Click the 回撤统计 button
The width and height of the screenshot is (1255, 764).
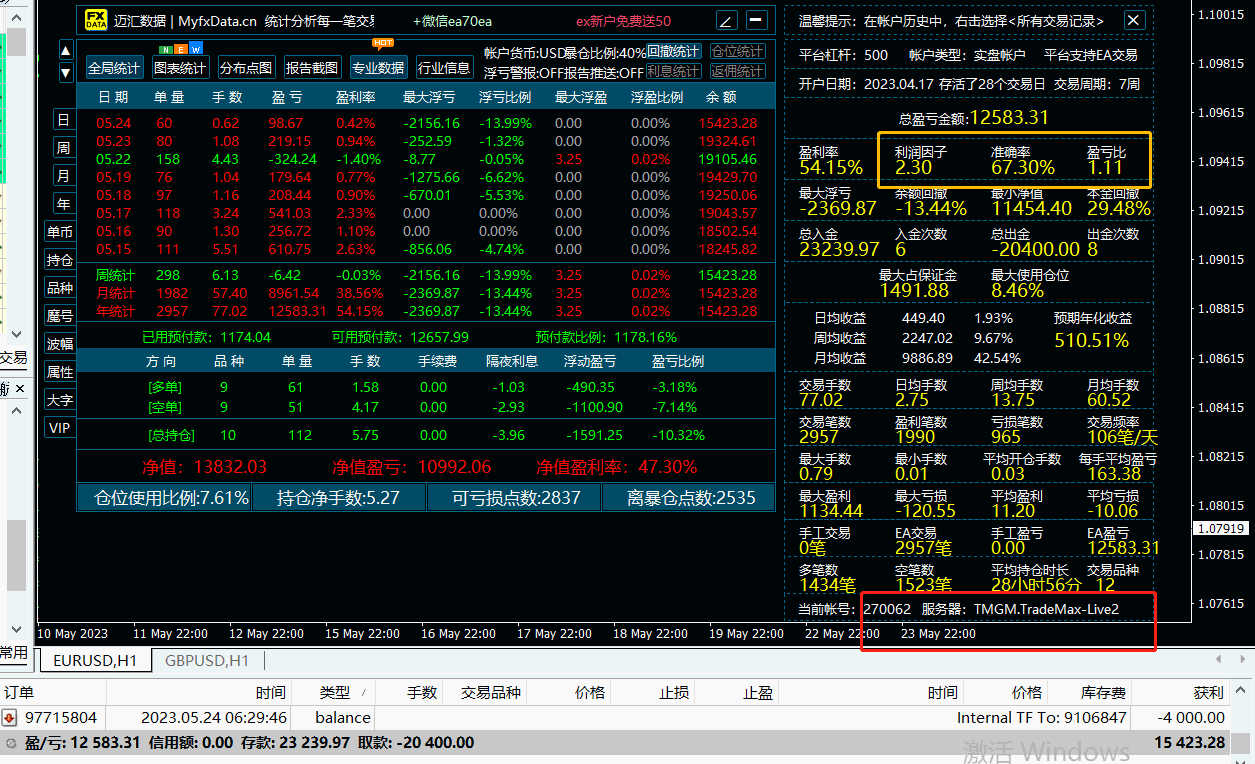[x=673, y=52]
